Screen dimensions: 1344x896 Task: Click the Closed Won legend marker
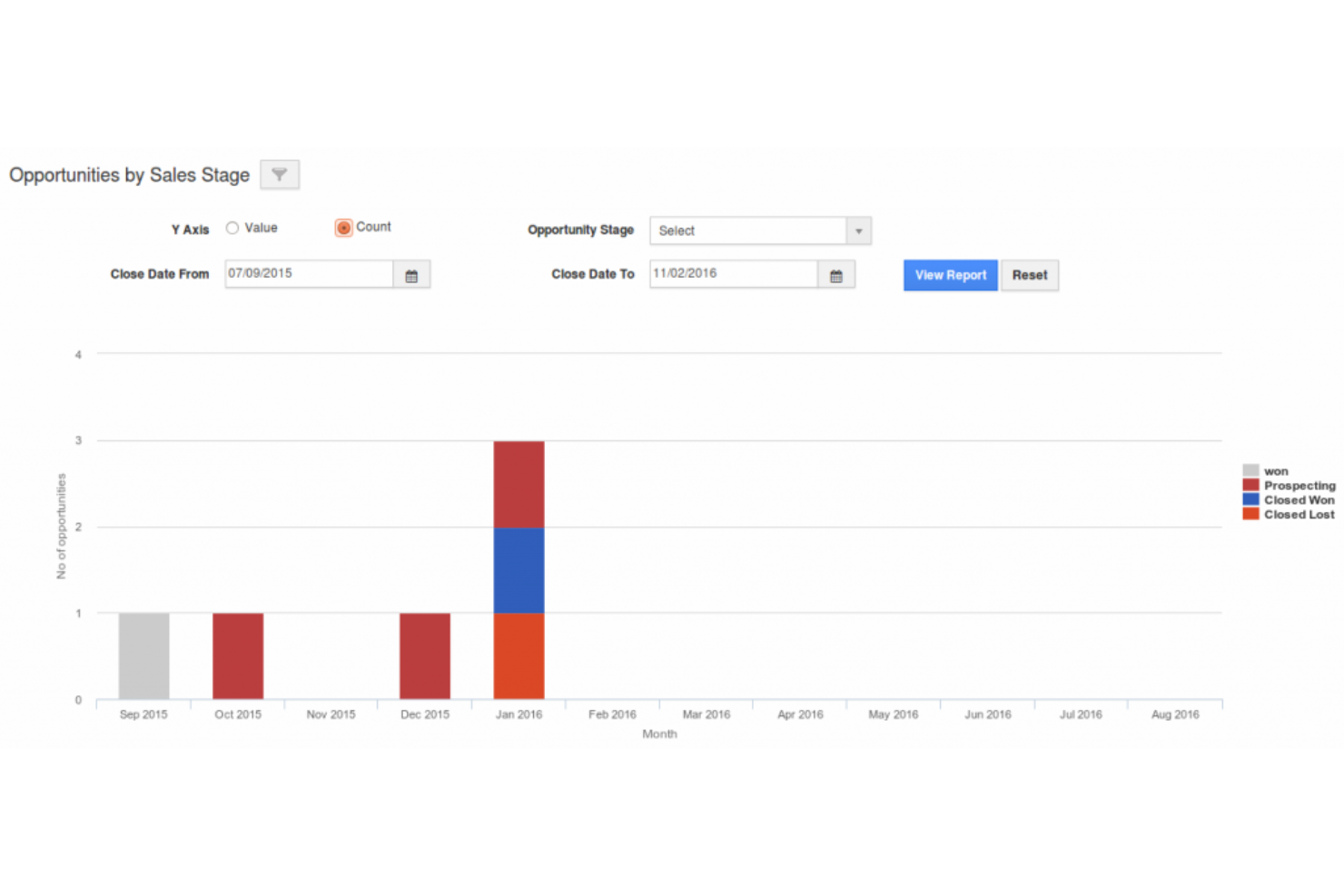click(x=1250, y=499)
